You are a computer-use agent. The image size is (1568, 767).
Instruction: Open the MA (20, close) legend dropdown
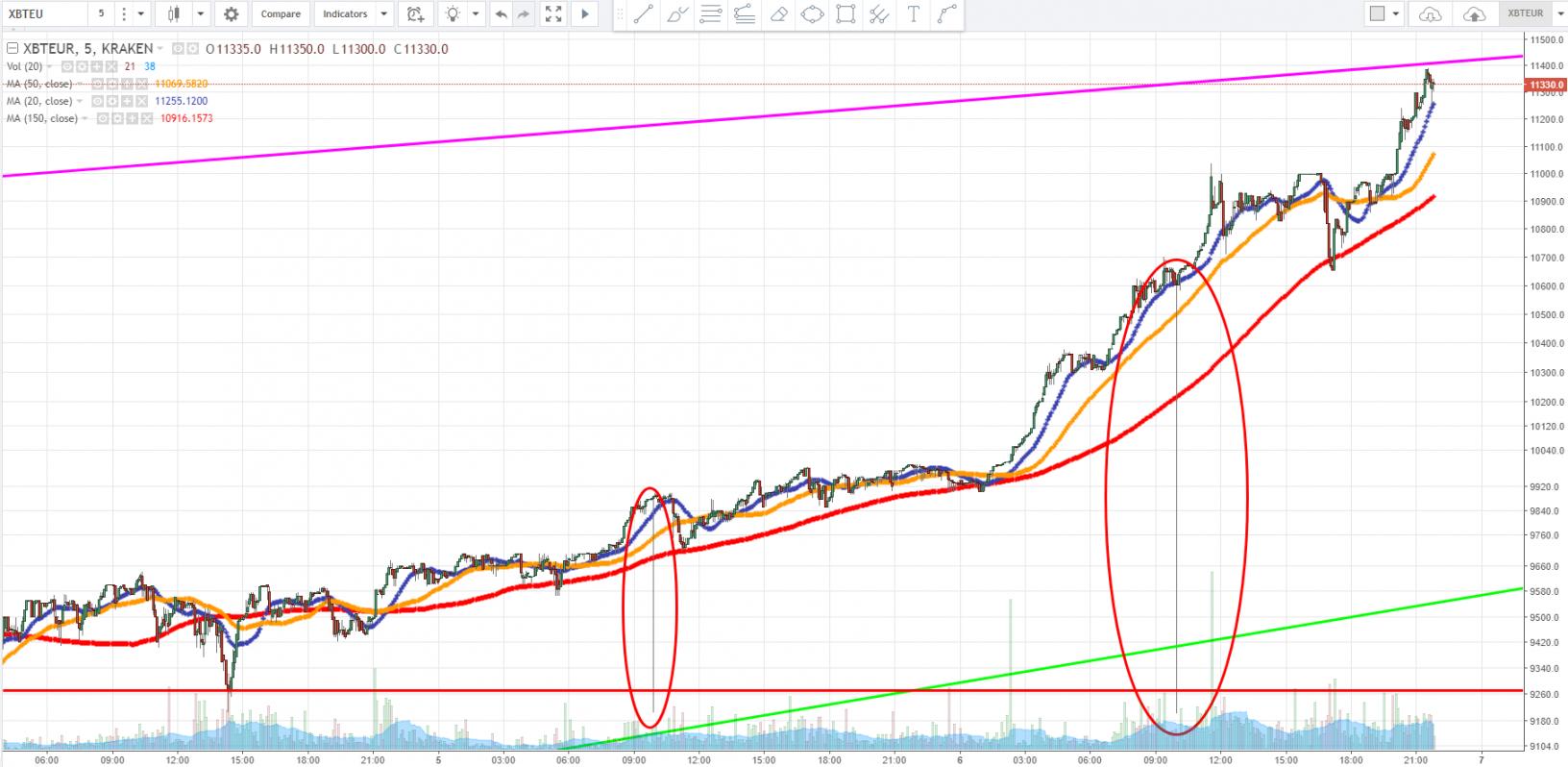click(80, 101)
